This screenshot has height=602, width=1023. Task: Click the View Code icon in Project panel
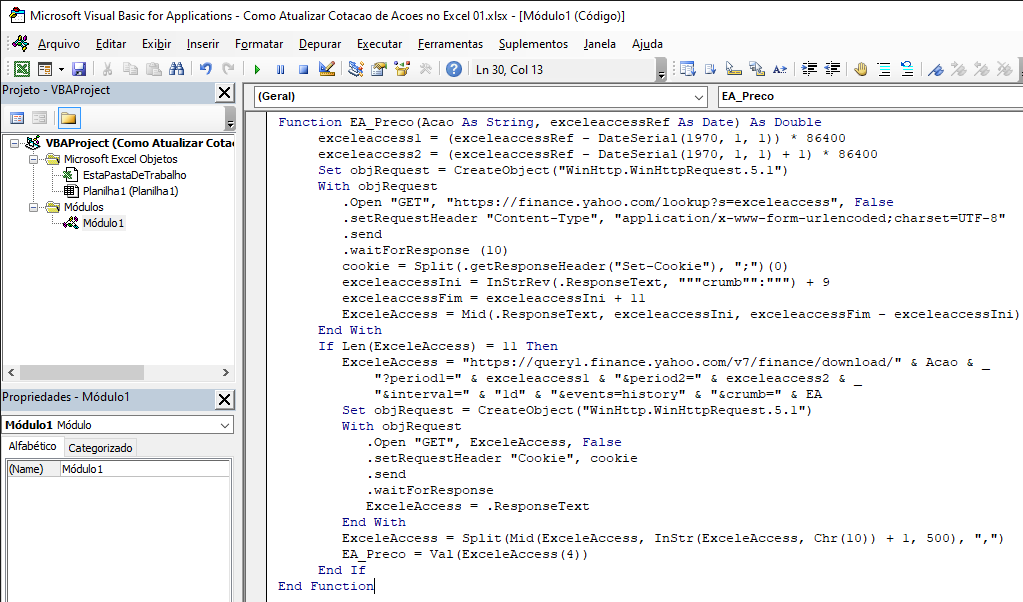click(18, 118)
